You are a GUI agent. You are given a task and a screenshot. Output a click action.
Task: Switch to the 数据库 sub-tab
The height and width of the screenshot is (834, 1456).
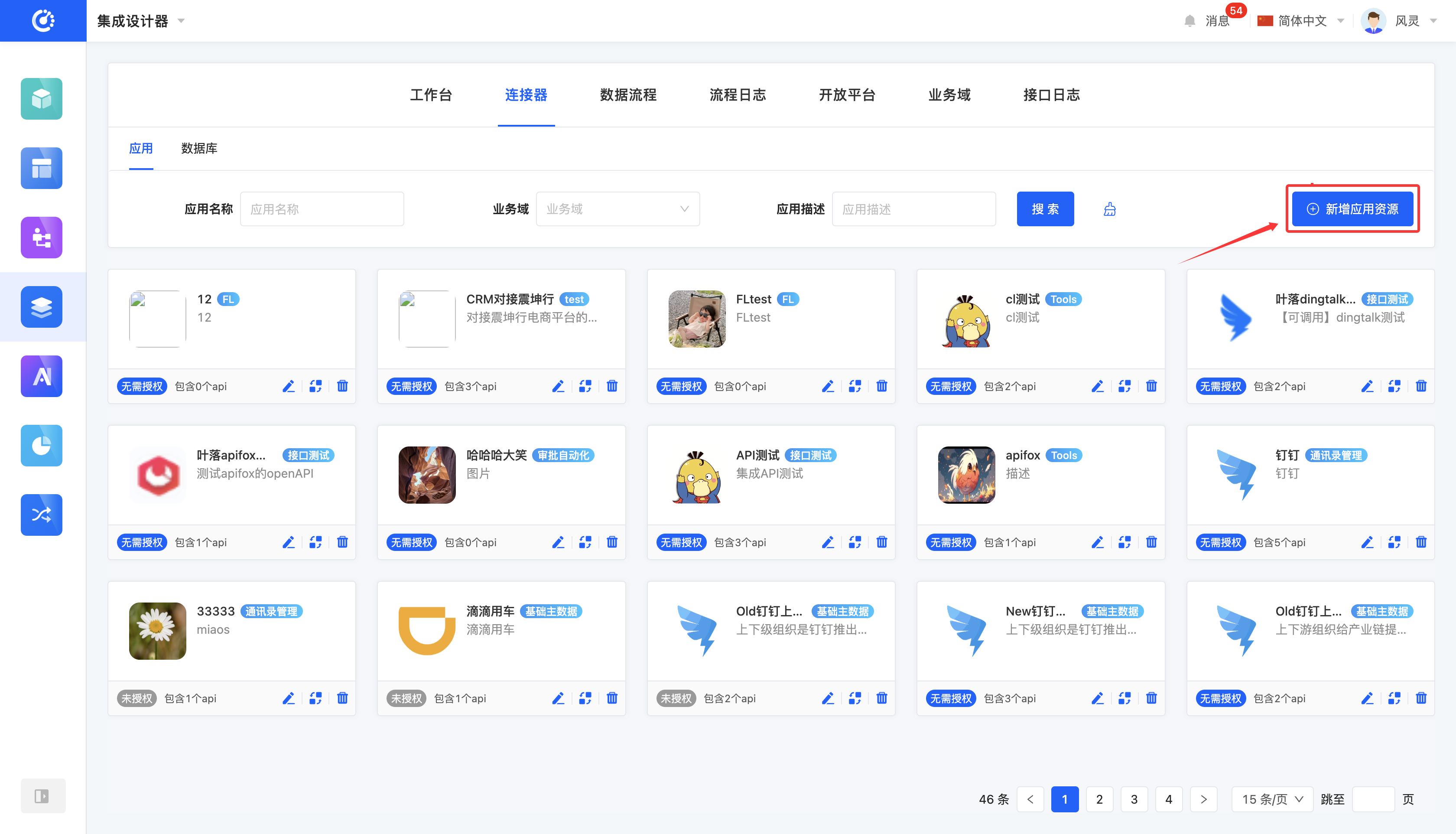(x=198, y=148)
